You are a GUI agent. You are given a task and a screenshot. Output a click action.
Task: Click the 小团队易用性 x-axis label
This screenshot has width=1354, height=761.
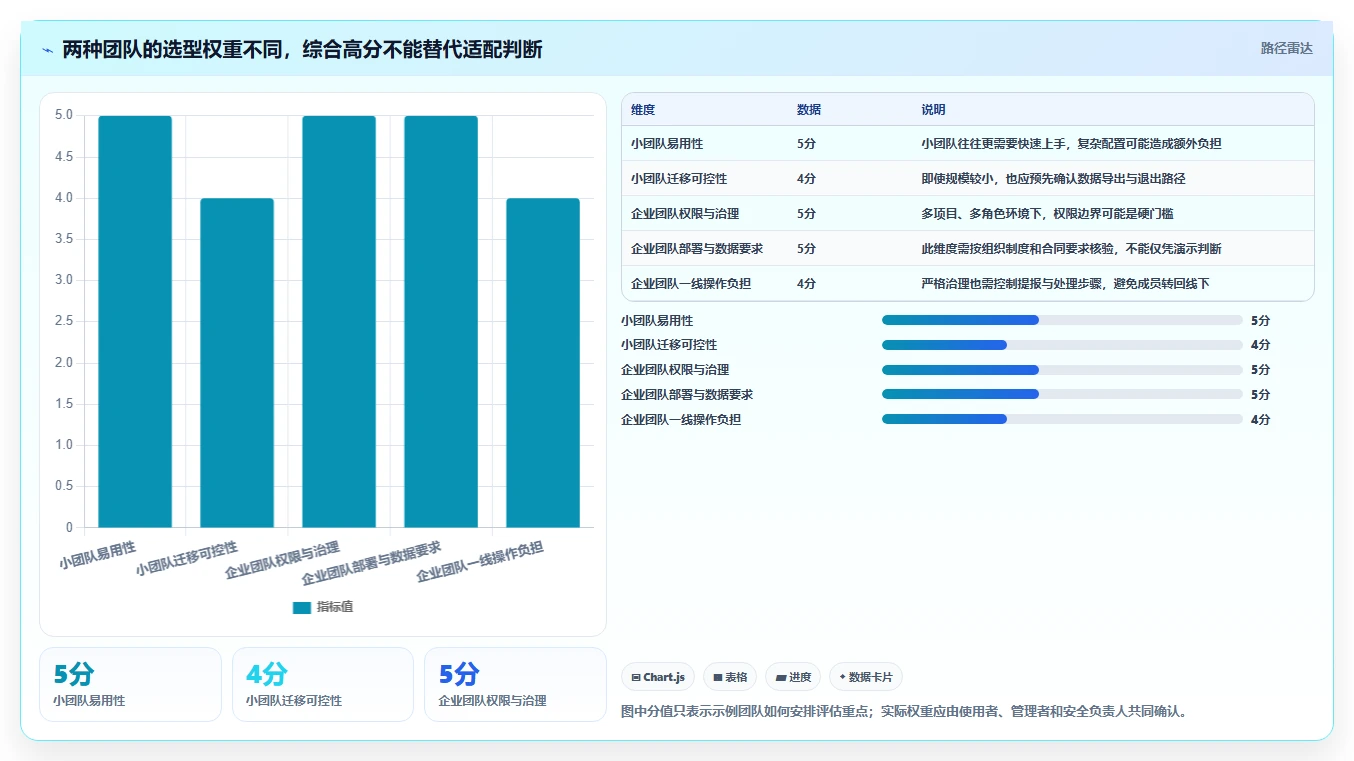[x=97, y=555]
